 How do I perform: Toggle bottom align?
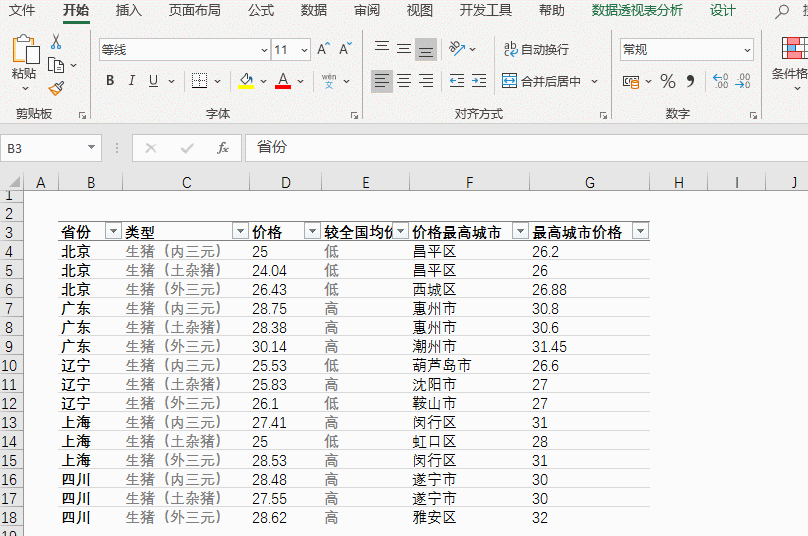426,49
